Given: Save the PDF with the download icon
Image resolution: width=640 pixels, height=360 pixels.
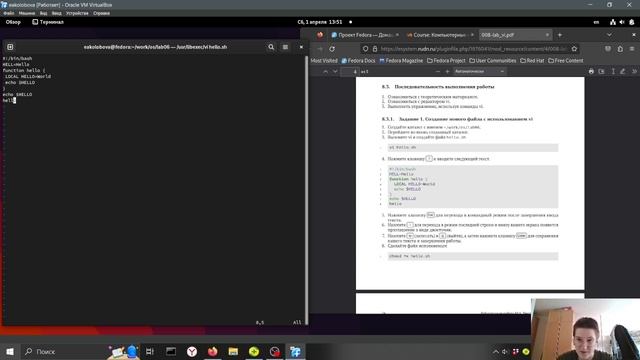Looking at the screenshot, I should [601, 71].
